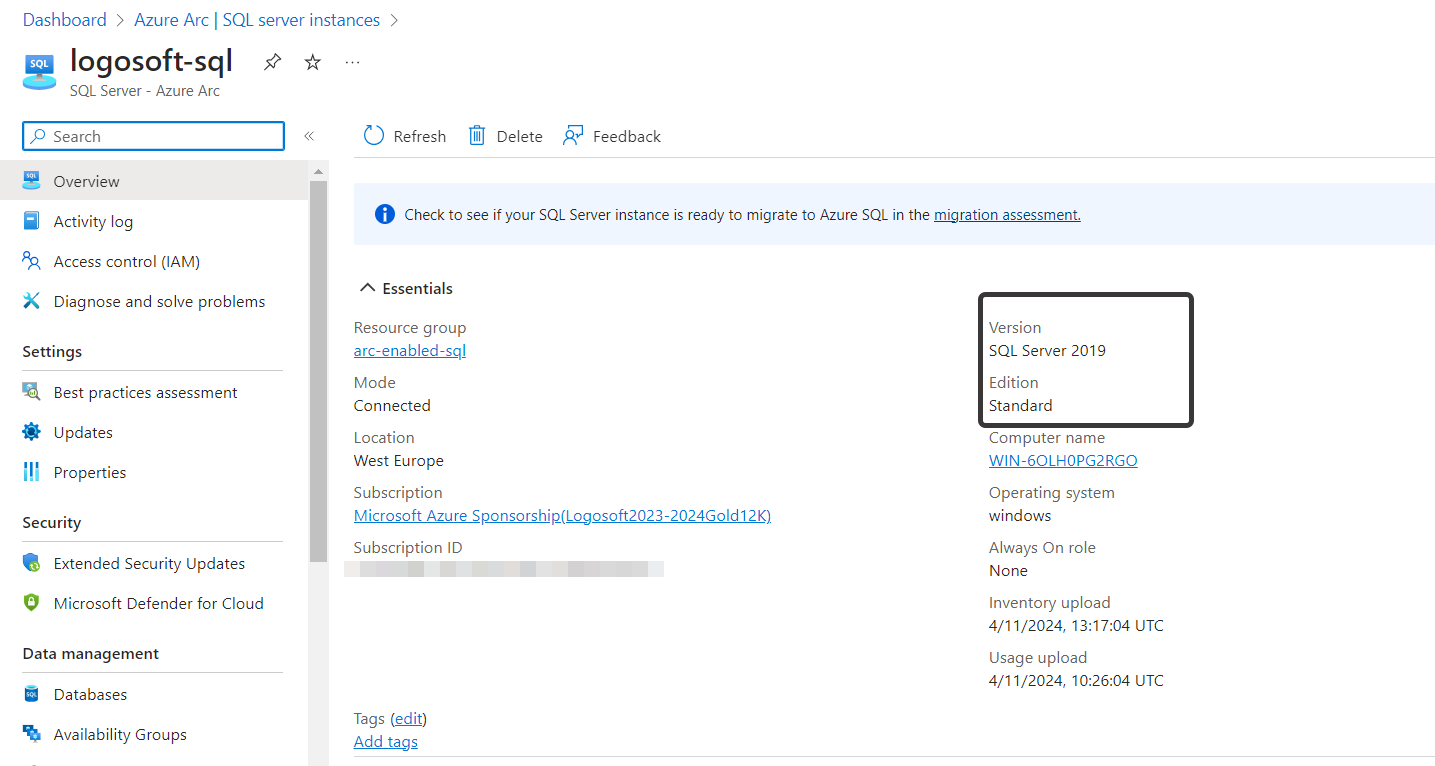Select Activity log in sidebar
The height and width of the screenshot is (766, 1435).
click(93, 221)
